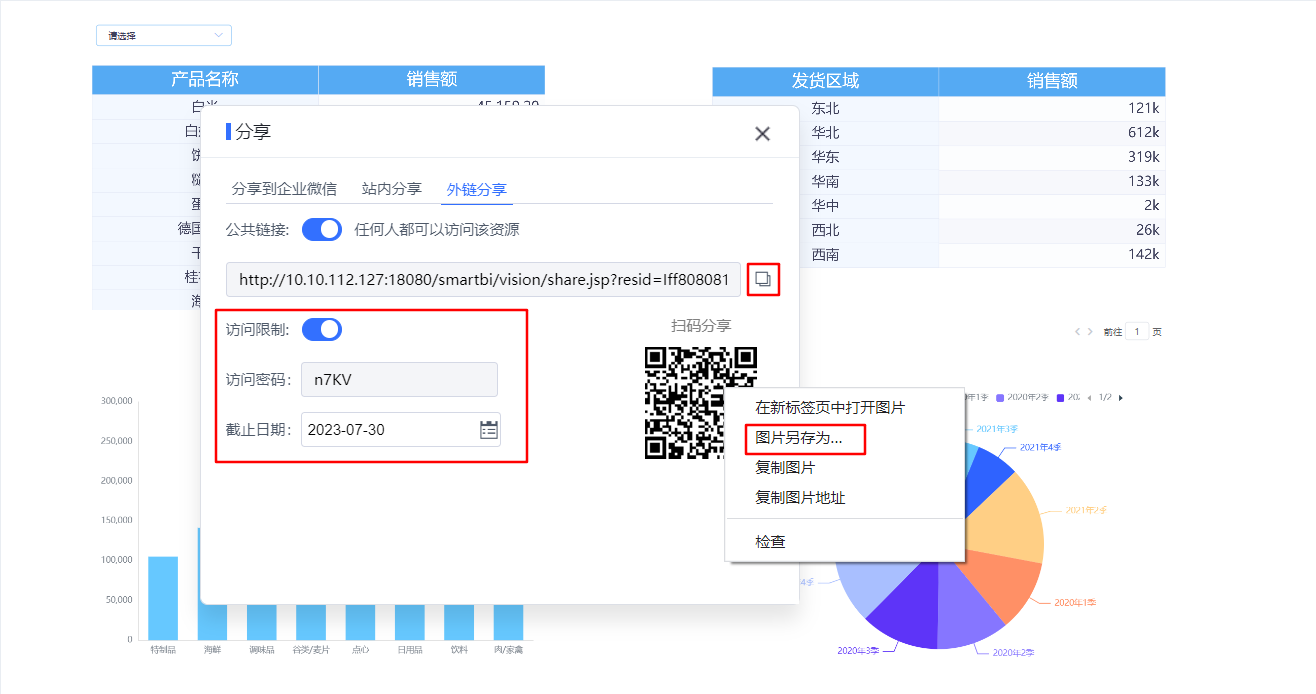
Task: Click the 133k sales value
Action: click(x=1143, y=181)
